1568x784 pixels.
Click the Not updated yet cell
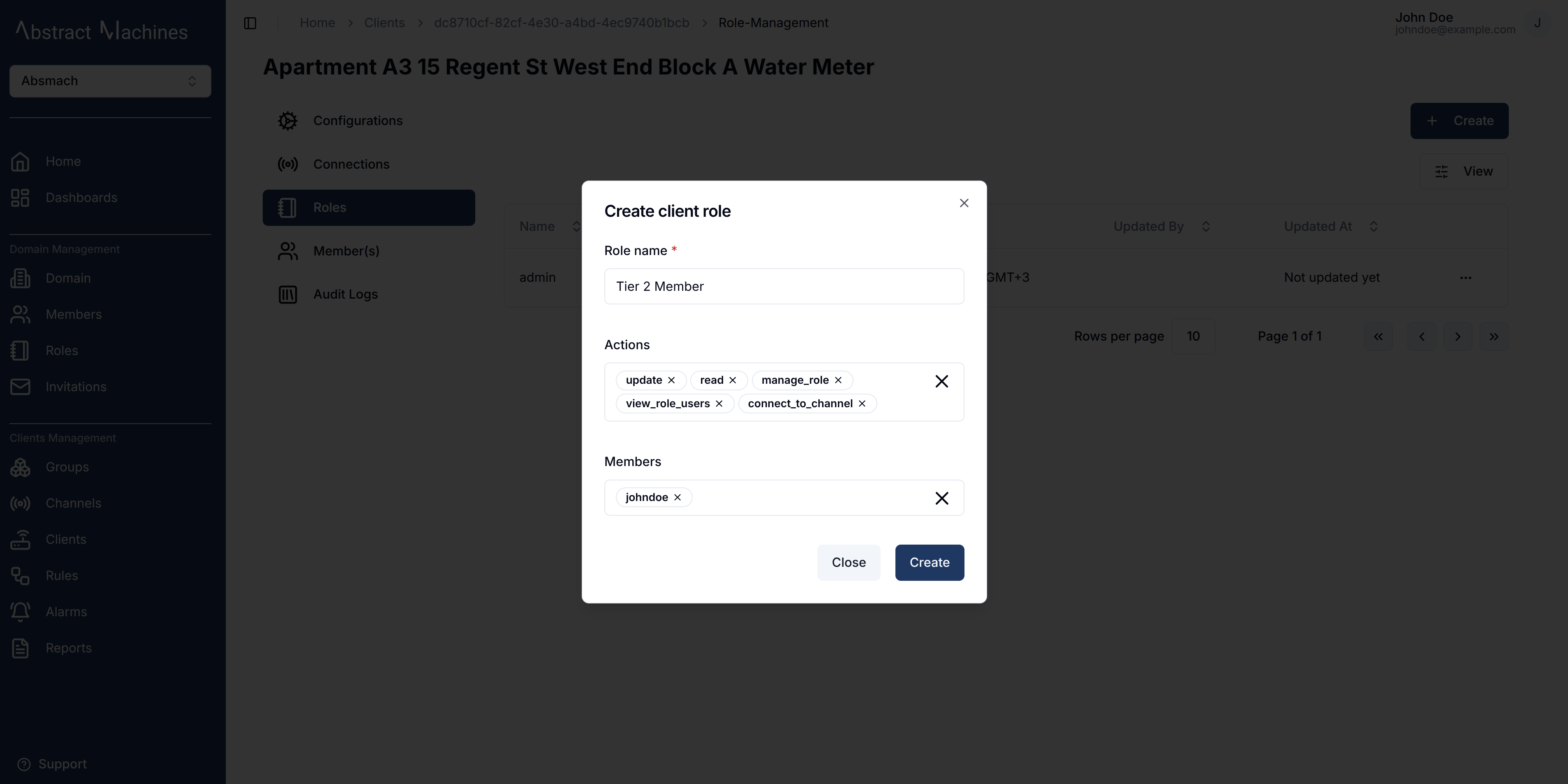point(1331,278)
